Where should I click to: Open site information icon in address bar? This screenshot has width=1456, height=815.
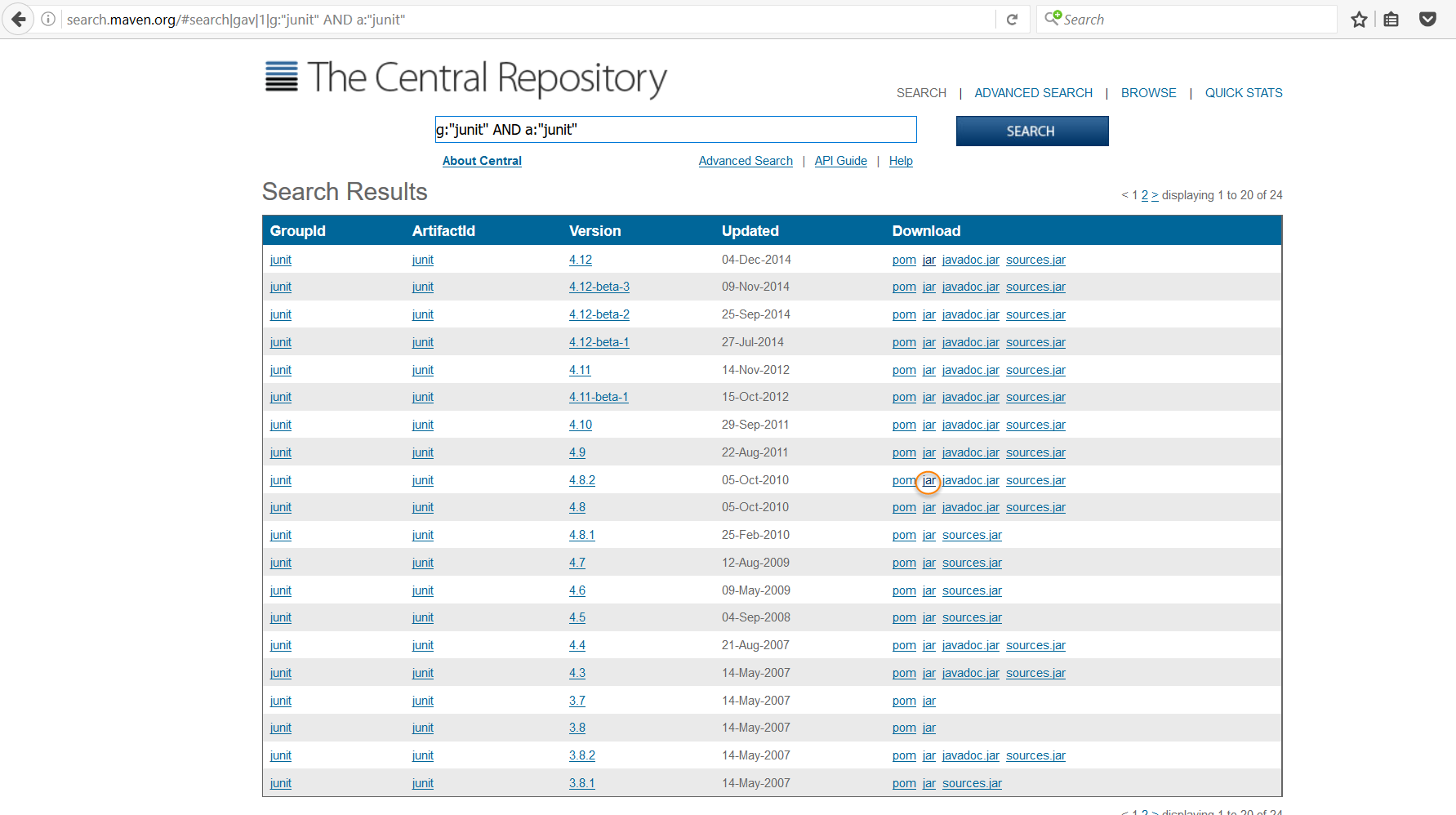tap(48, 19)
